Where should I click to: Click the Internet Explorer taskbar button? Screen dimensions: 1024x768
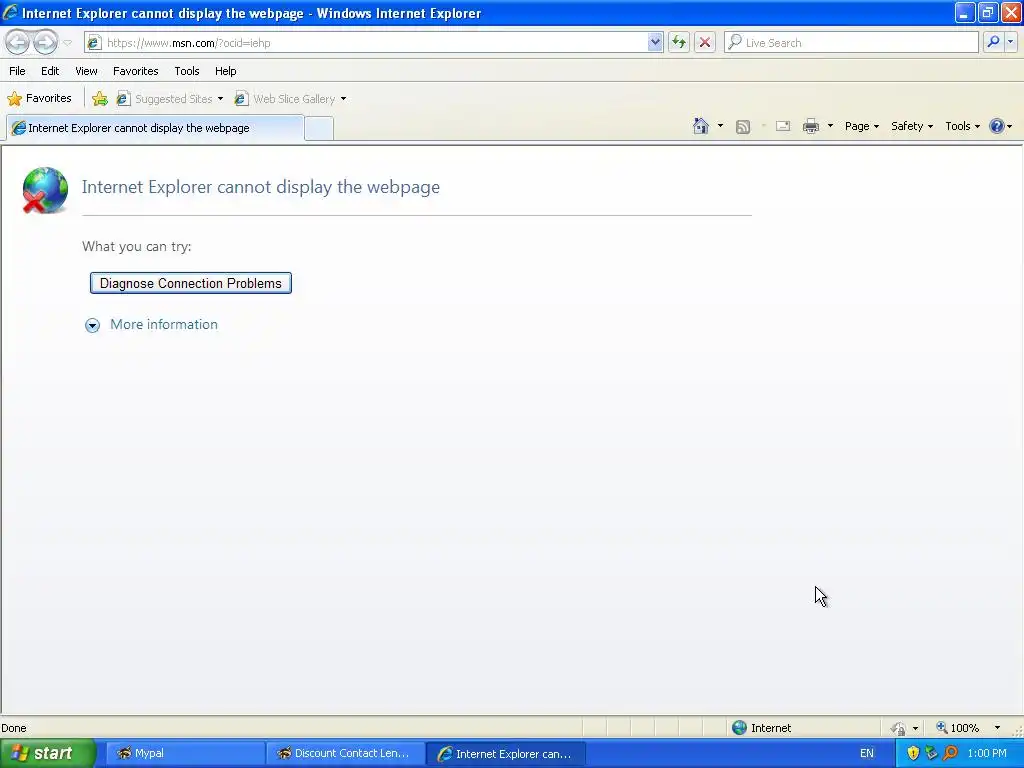506,753
